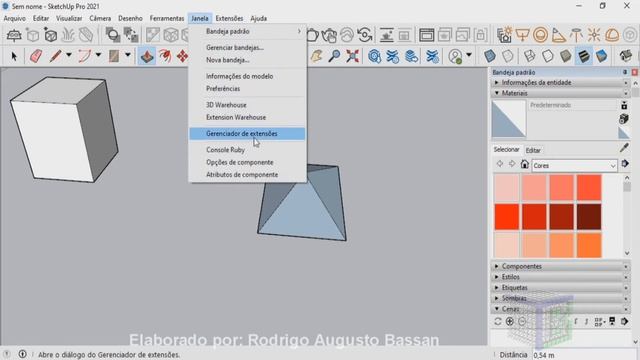Screen dimensions: 640x360
Task: Click the frame buffer window icon
Action: click(x=427, y=35)
